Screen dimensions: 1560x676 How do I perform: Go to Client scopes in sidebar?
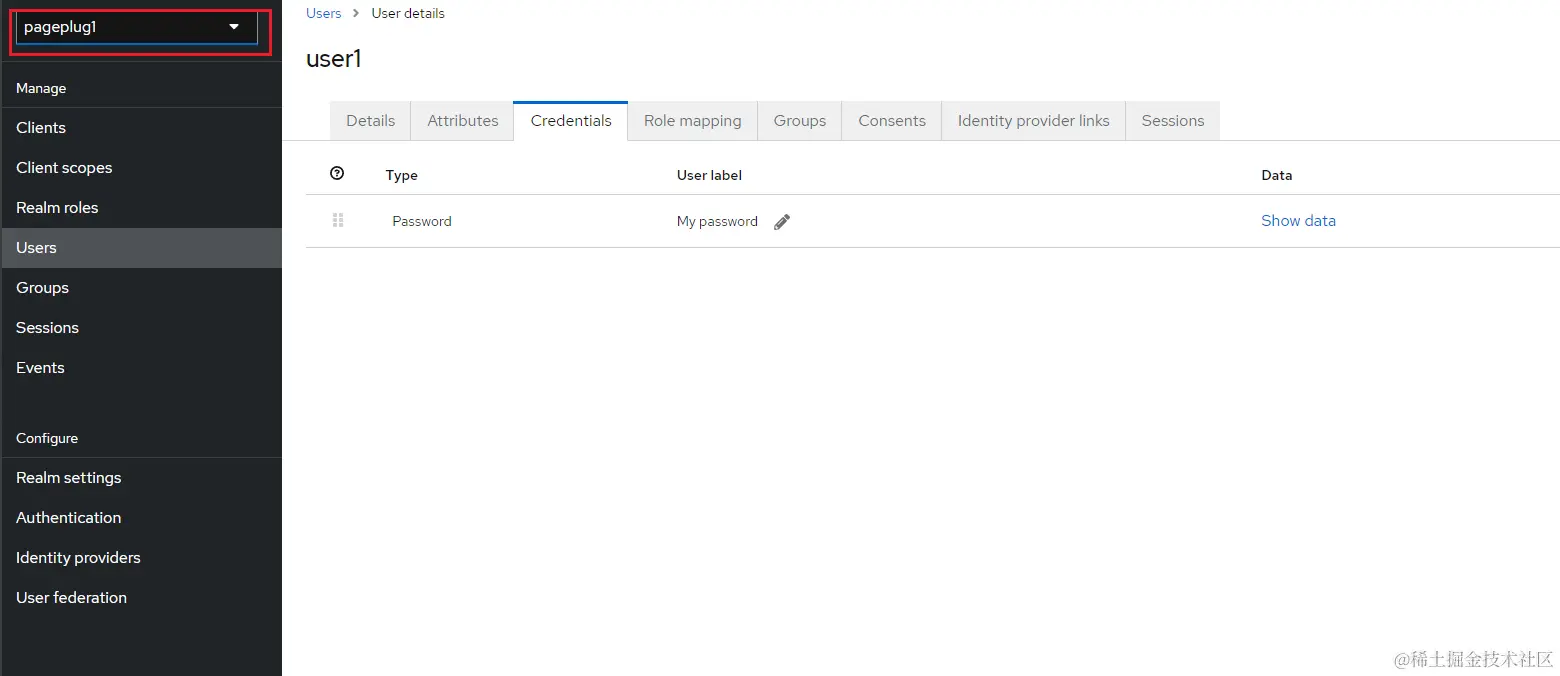tap(141, 168)
